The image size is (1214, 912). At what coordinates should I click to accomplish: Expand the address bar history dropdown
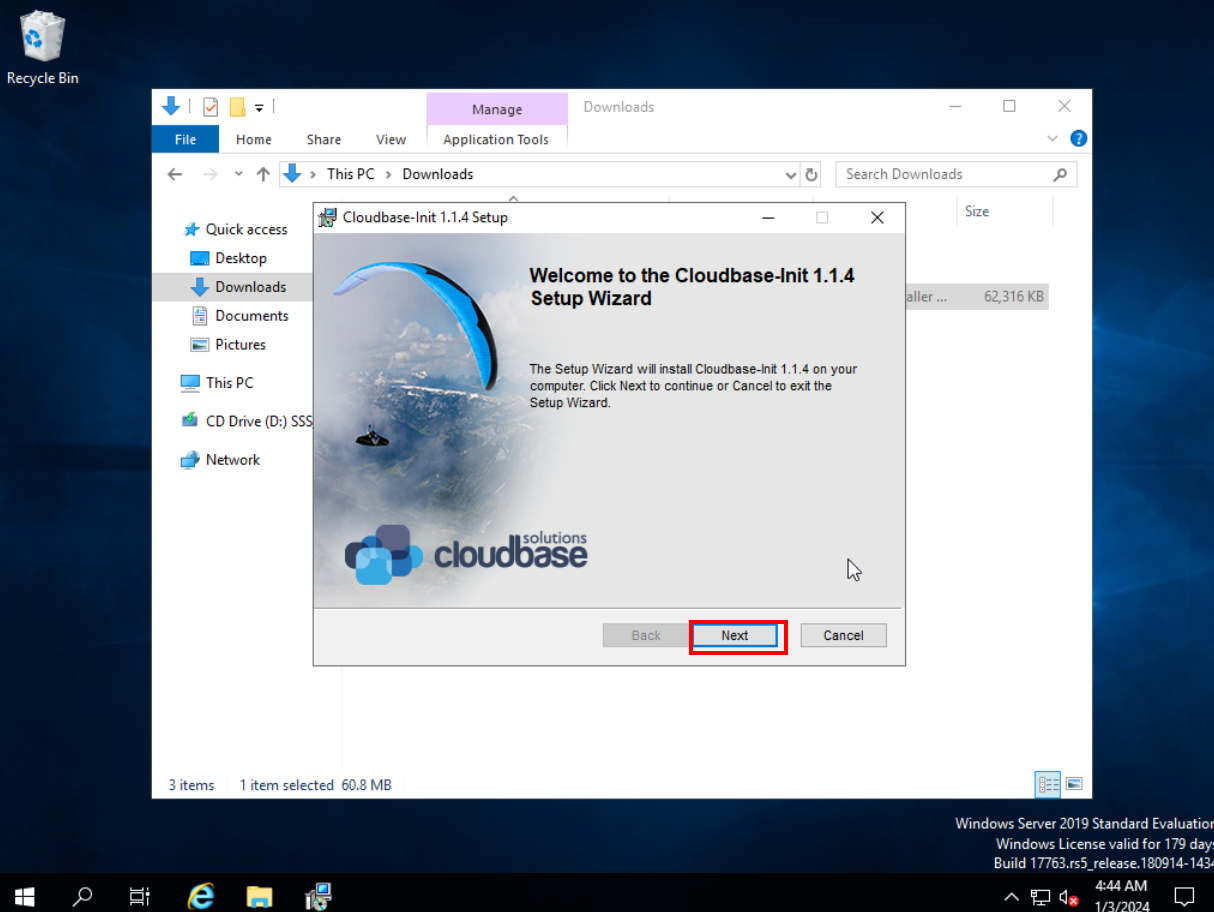[791, 174]
